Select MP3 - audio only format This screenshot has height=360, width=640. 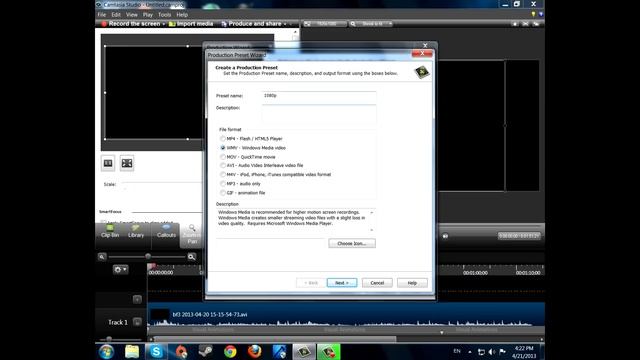pyautogui.click(x=240, y=184)
